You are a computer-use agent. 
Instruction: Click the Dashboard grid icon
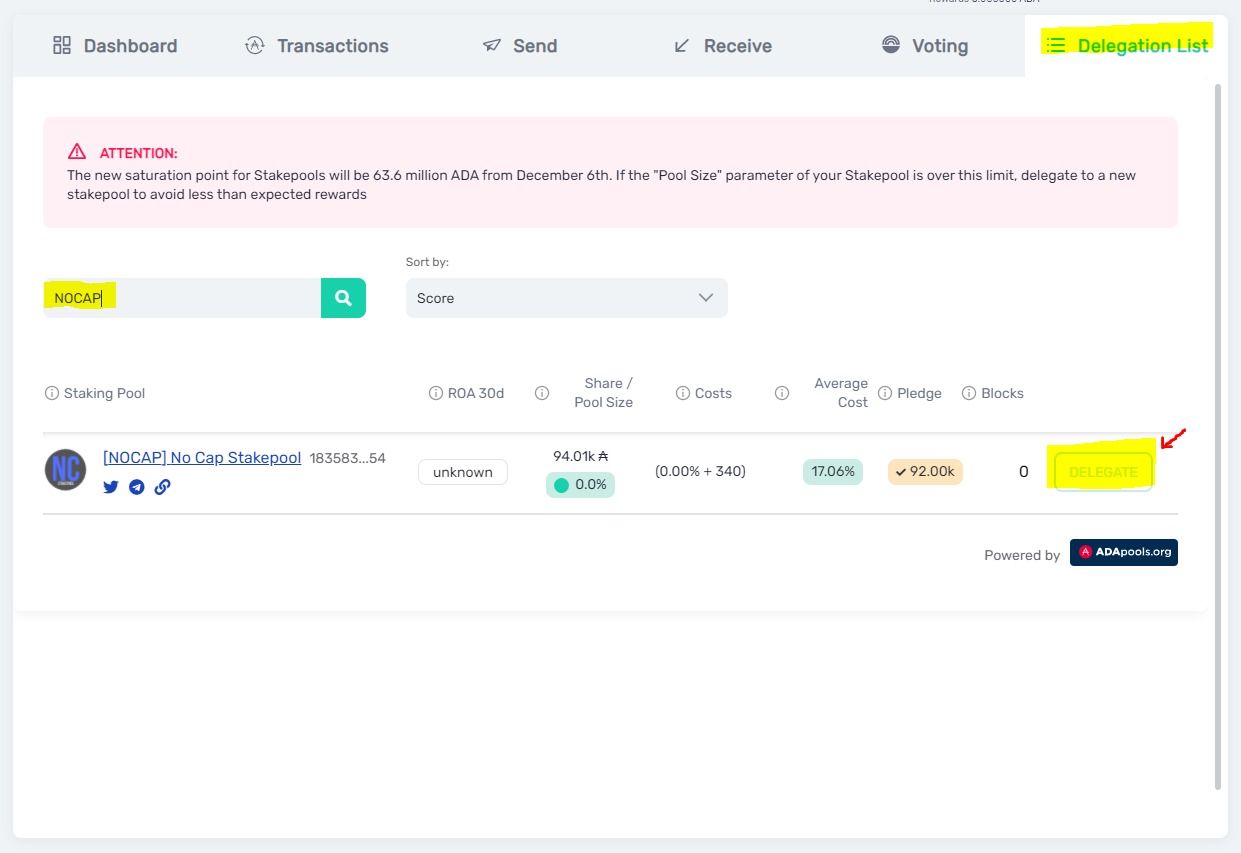[x=62, y=45]
